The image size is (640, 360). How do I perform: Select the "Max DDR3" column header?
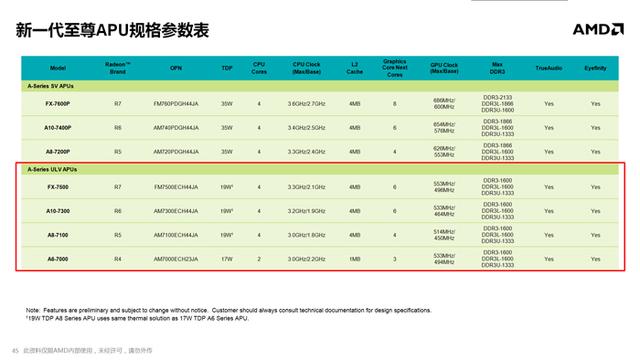pos(497,68)
